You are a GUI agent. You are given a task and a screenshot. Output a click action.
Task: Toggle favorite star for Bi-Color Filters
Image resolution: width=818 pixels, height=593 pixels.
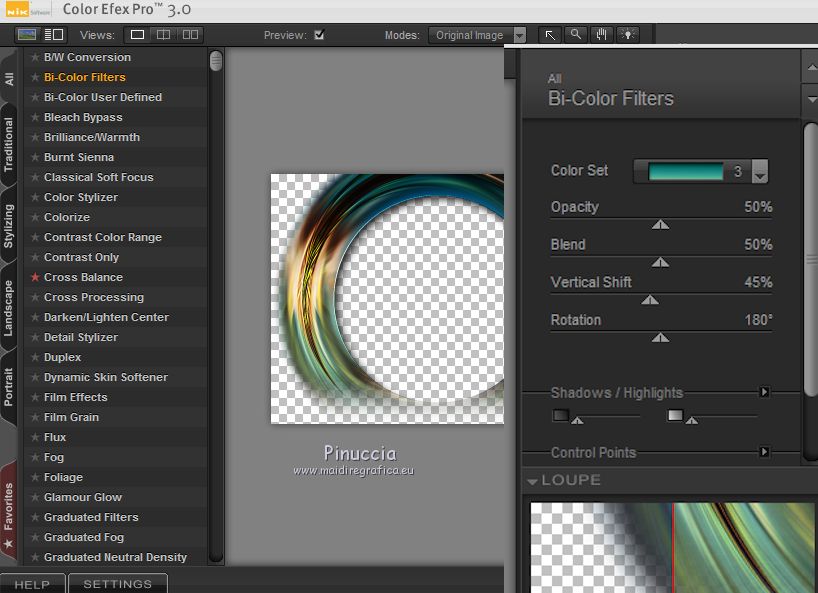tap(35, 77)
